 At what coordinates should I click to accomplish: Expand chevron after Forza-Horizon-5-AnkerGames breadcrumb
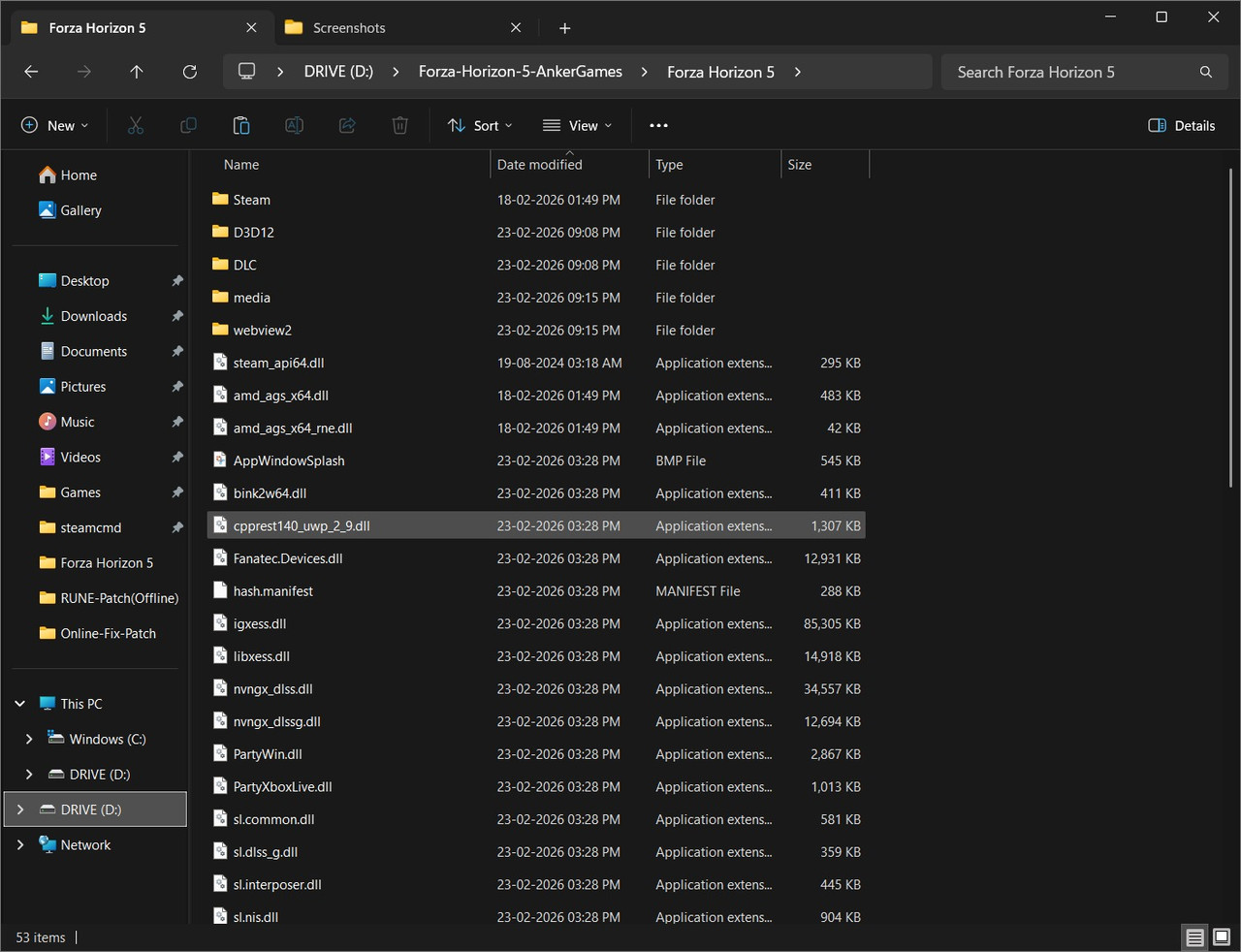click(644, 72)
